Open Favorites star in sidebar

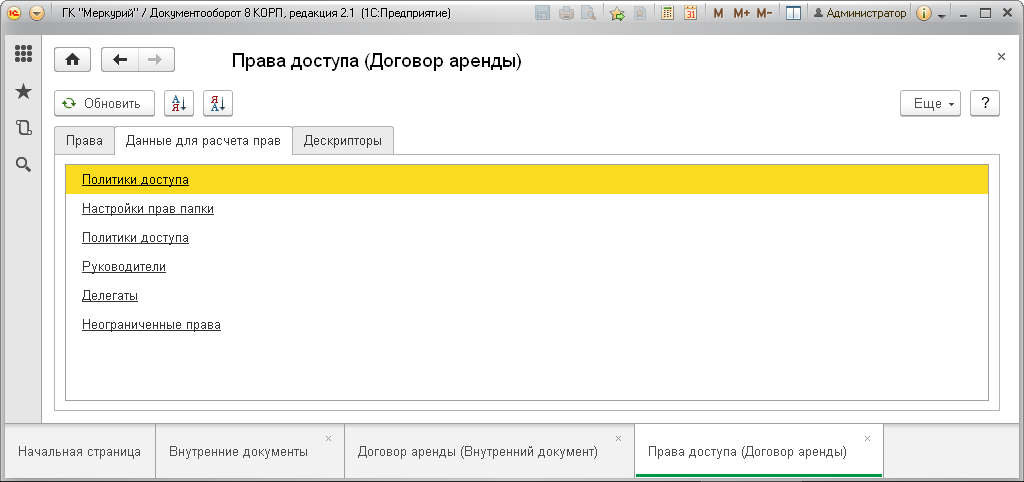pos(24,91)
